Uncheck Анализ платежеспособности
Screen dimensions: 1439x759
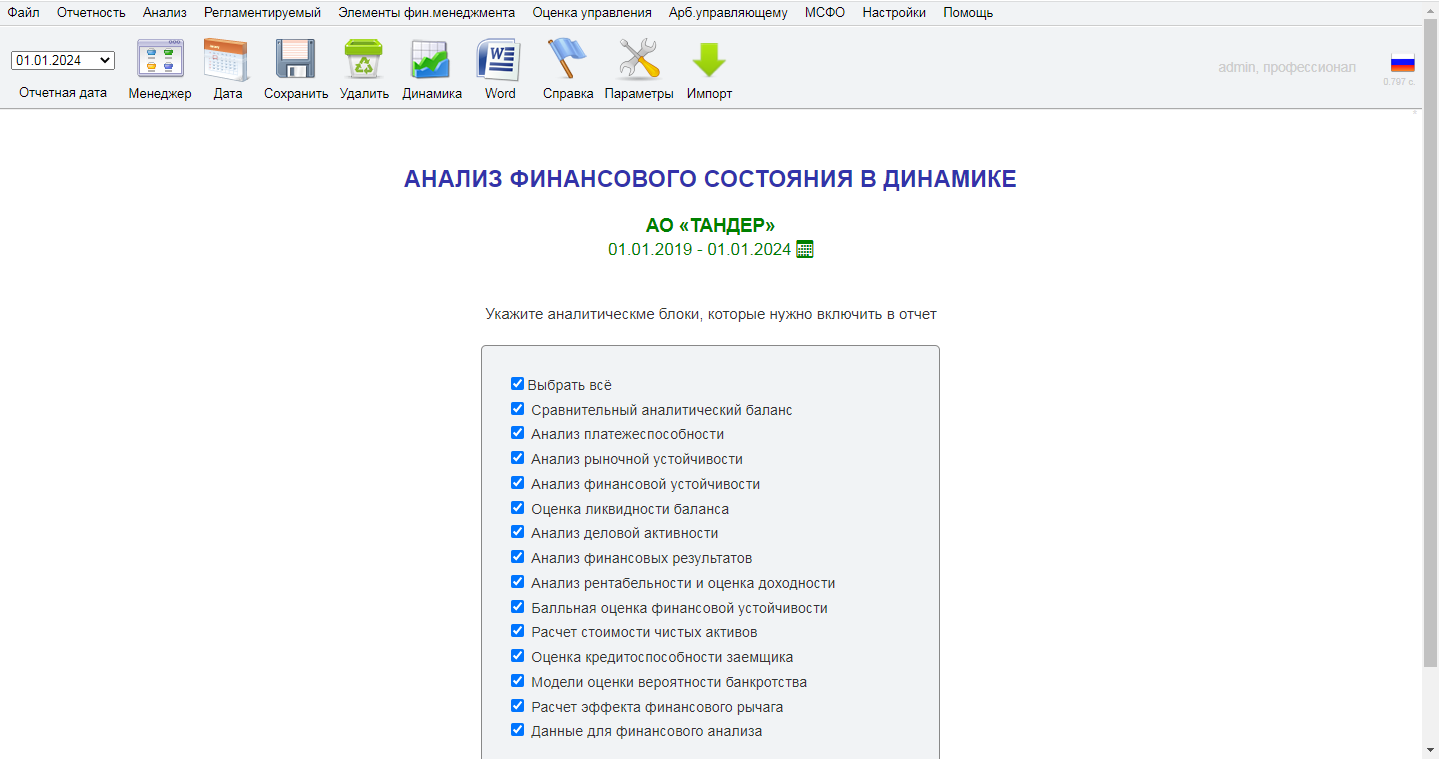pos(517,433)
